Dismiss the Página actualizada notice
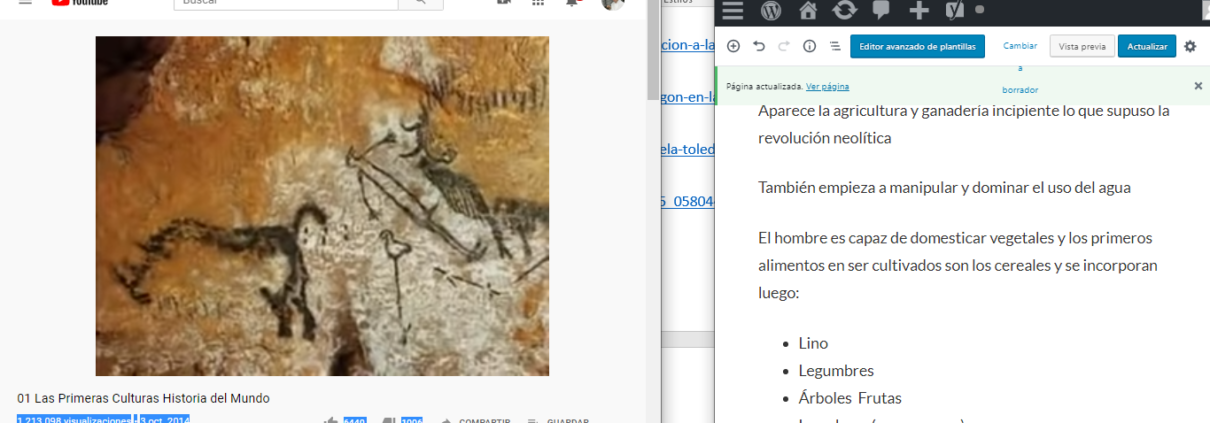Viewport: 1210px width, 423px height. click(1198, 86)
